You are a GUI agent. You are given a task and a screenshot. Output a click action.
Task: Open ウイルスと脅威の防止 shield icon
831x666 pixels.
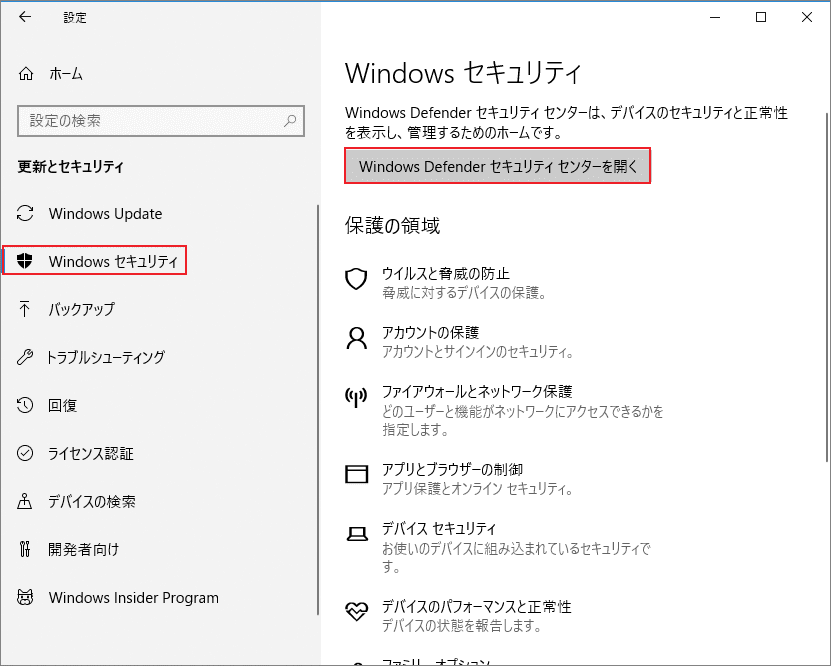click(356, 279)
